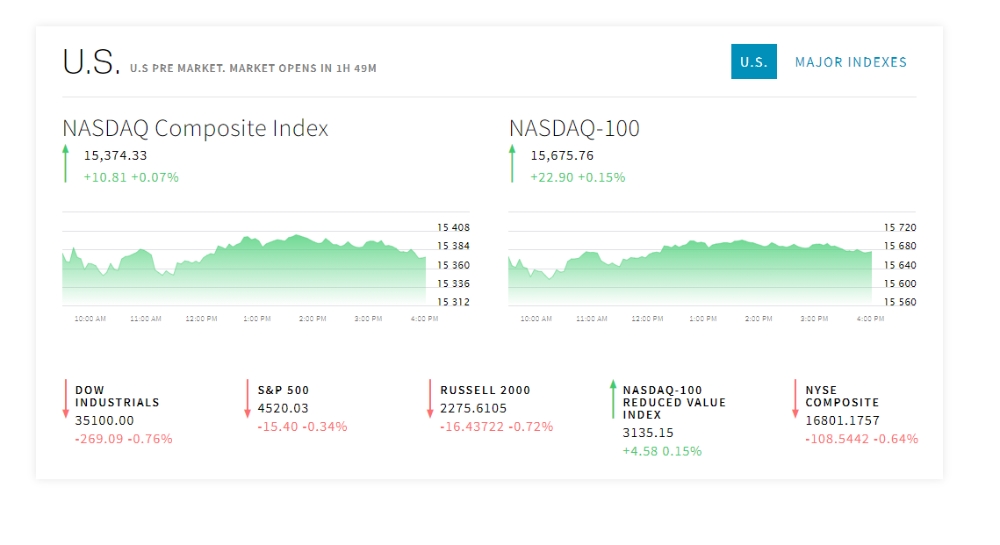The width and height of the screenshot is (1000, 545).
Task: Open the NASDAQ-100 heading
Action: (x=574, y=128)
